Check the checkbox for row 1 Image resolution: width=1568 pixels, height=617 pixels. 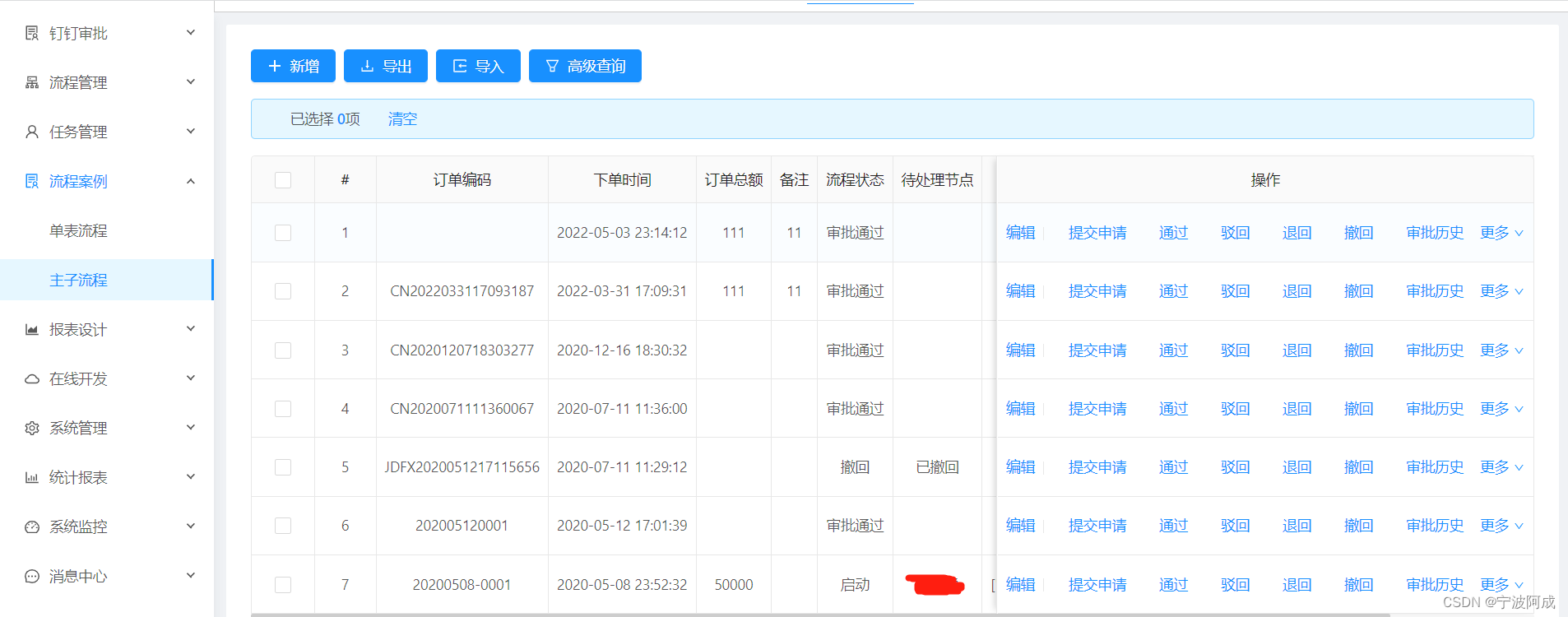pos(283,233)
